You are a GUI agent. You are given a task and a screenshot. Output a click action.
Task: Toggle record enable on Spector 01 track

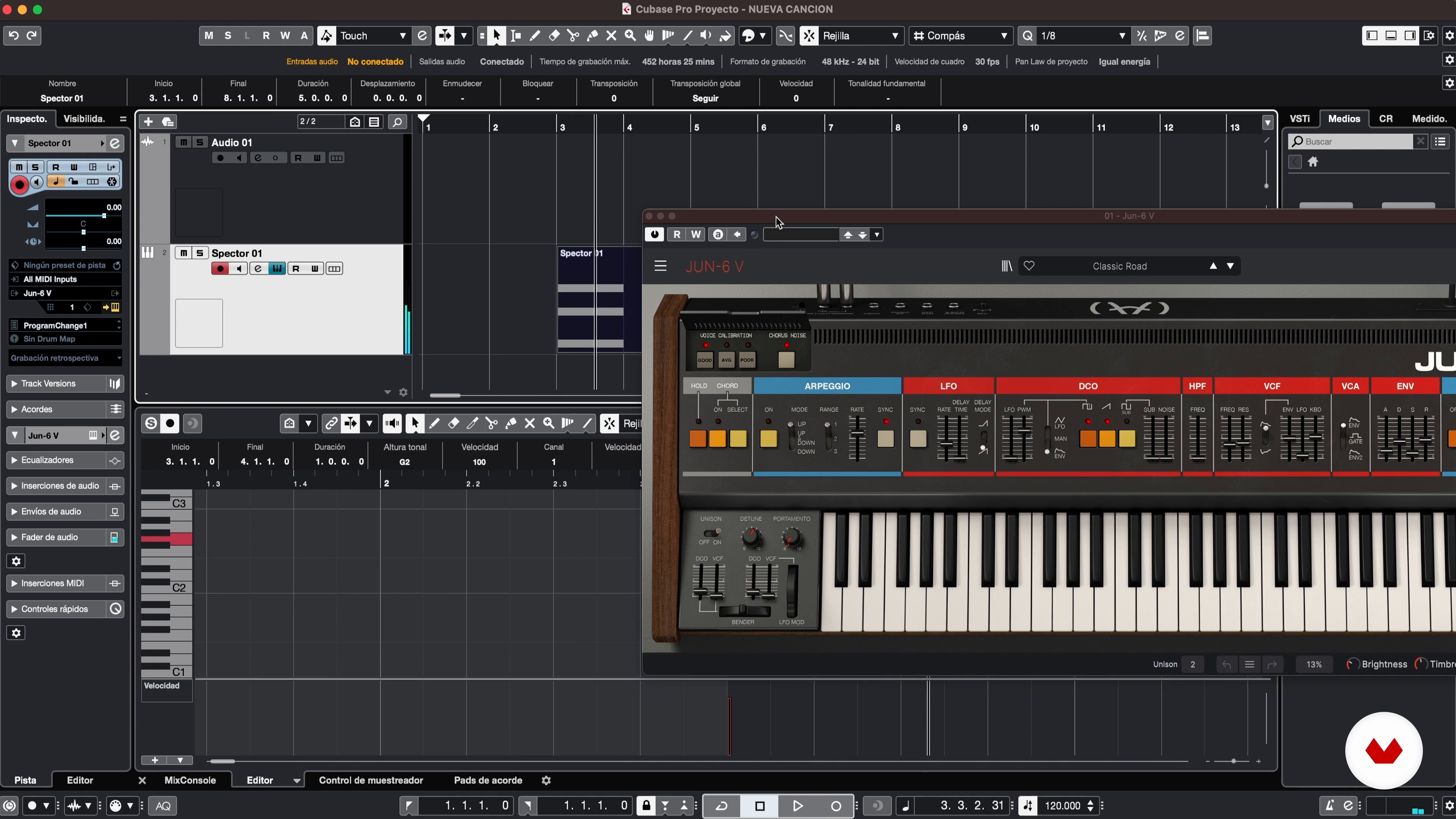[x=220, y=269]
